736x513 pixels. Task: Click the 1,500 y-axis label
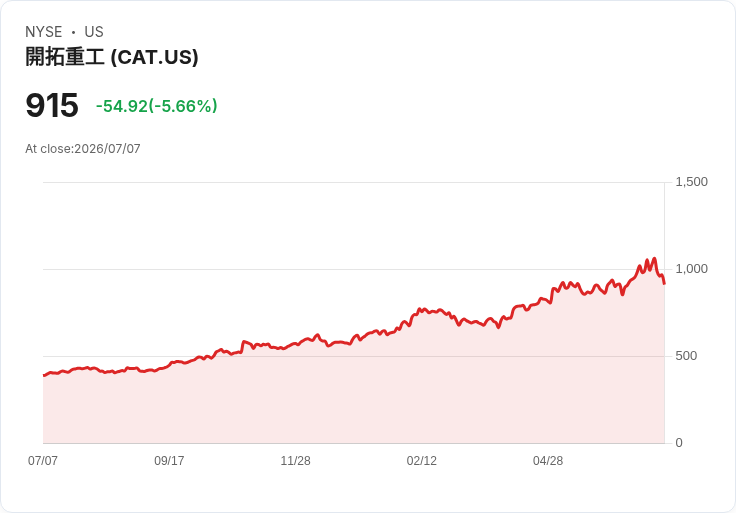691,182
